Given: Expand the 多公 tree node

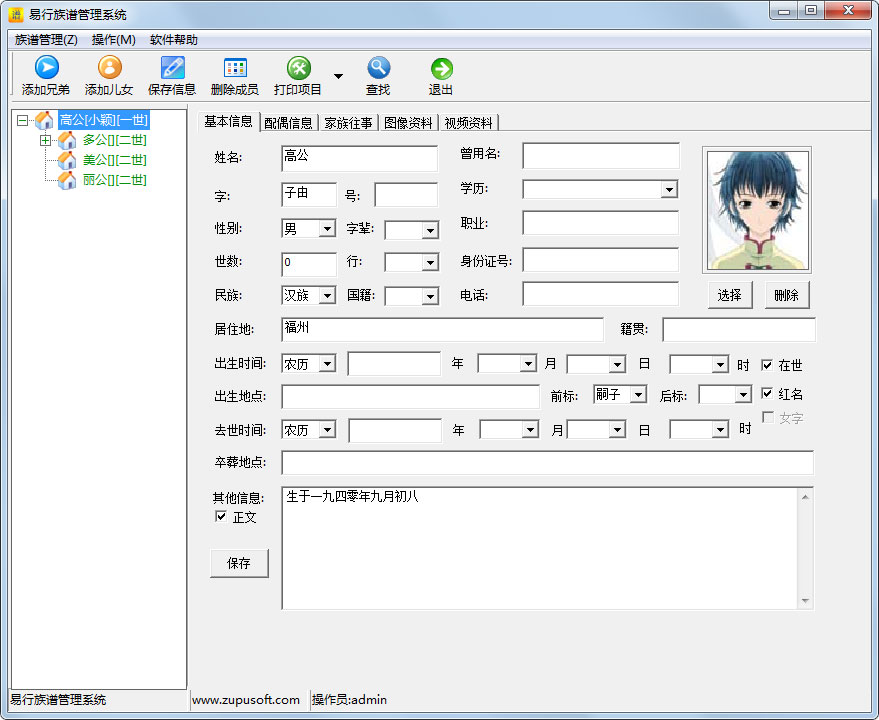Looking at the screenshot, I should 45,140.
